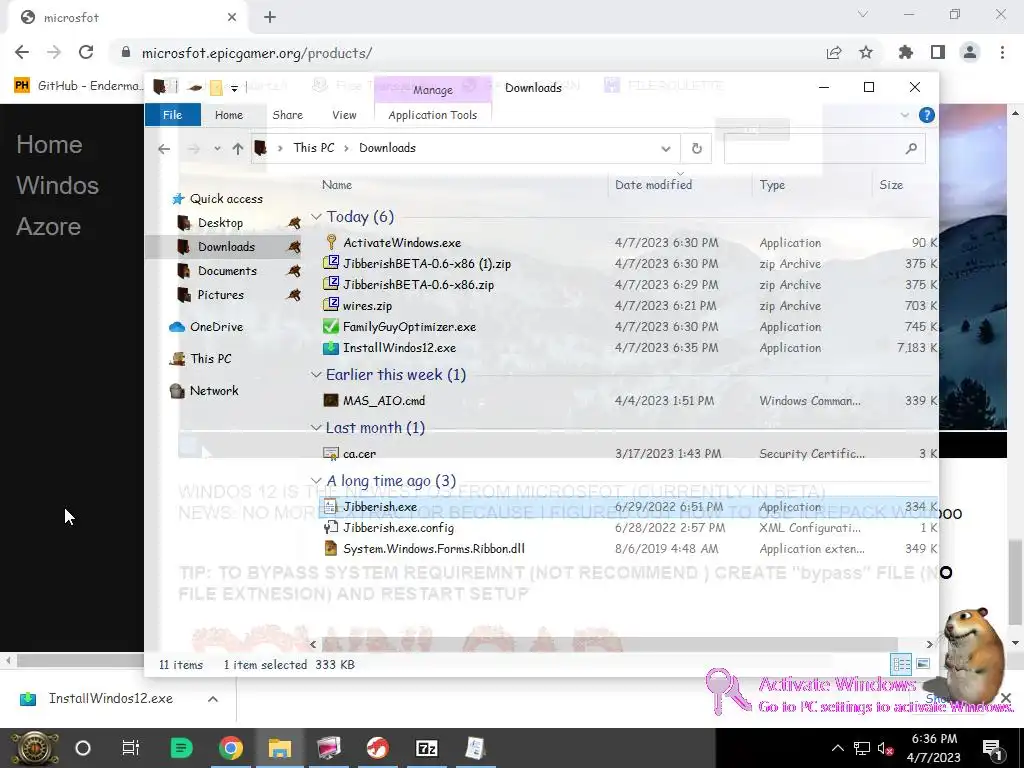Screen dimensions: 1024x768
Task: Select Desktop in Quick access
Action: (220, 223)
